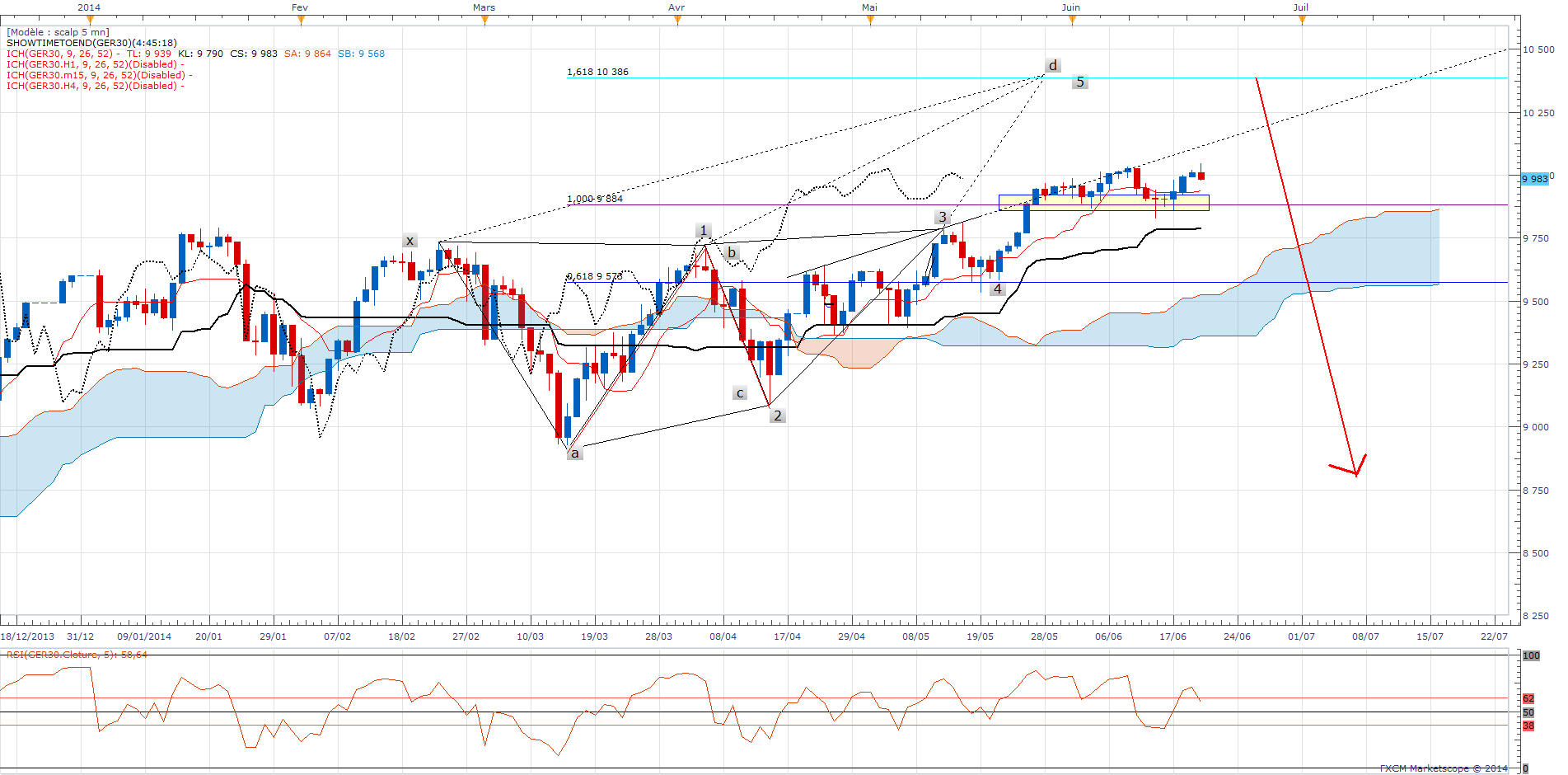This screenshot has height=775, width=1568.
Task: Click the "SB: 9 568" value
Action: (361, 54)
